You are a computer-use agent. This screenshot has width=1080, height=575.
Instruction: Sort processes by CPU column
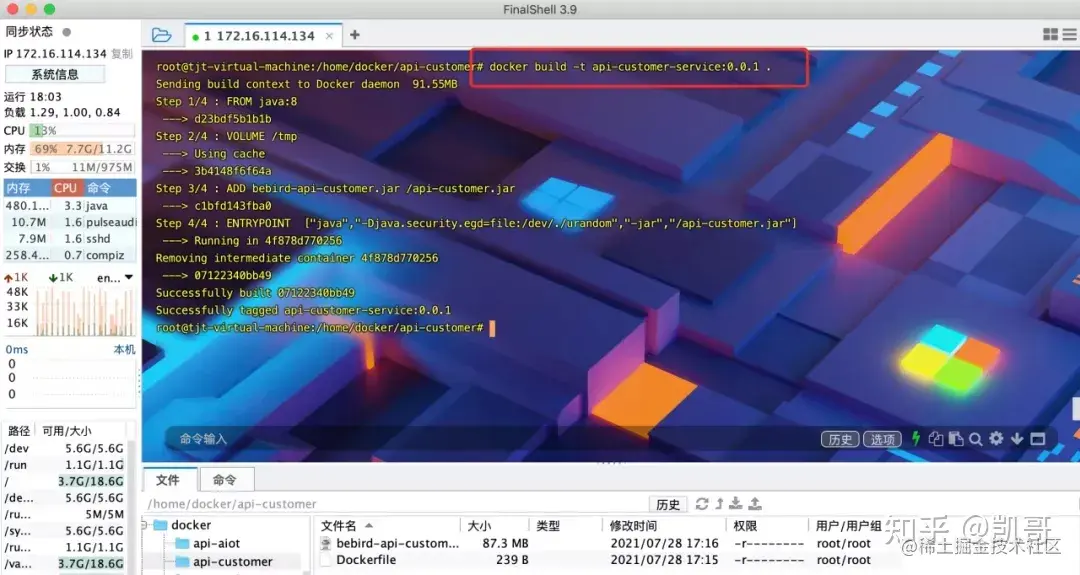click(x=67, y=188)
